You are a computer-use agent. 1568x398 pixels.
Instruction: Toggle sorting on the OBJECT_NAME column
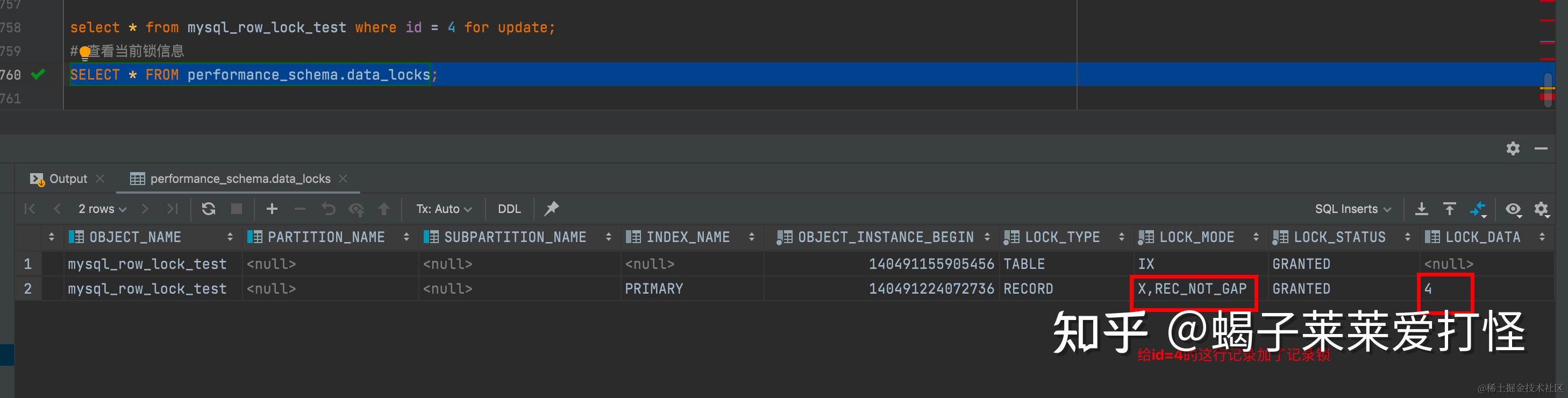pos(230,237)
